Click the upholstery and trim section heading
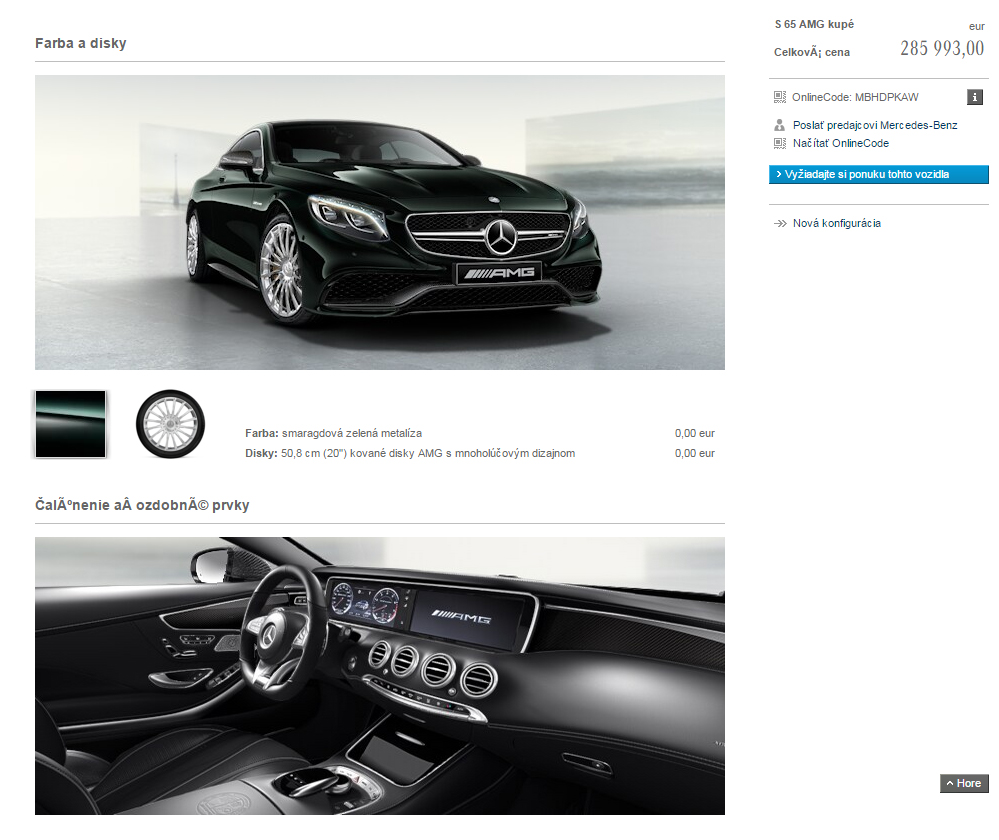 [x=141, y=505]
